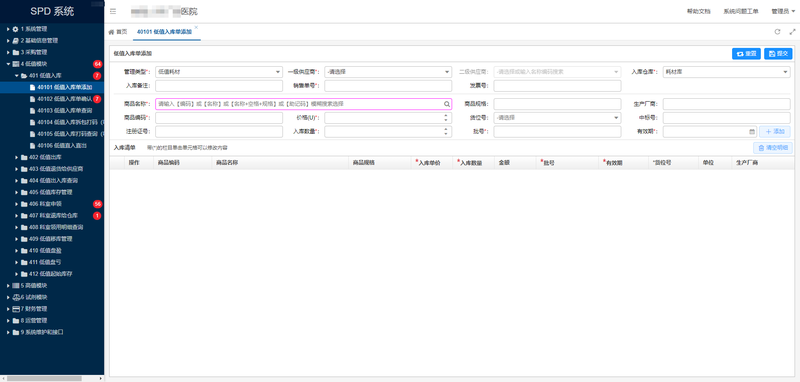Screen dimensions: 800x382
Task: Click the card icon beside 7 财务管理
Action: (16, 309)
